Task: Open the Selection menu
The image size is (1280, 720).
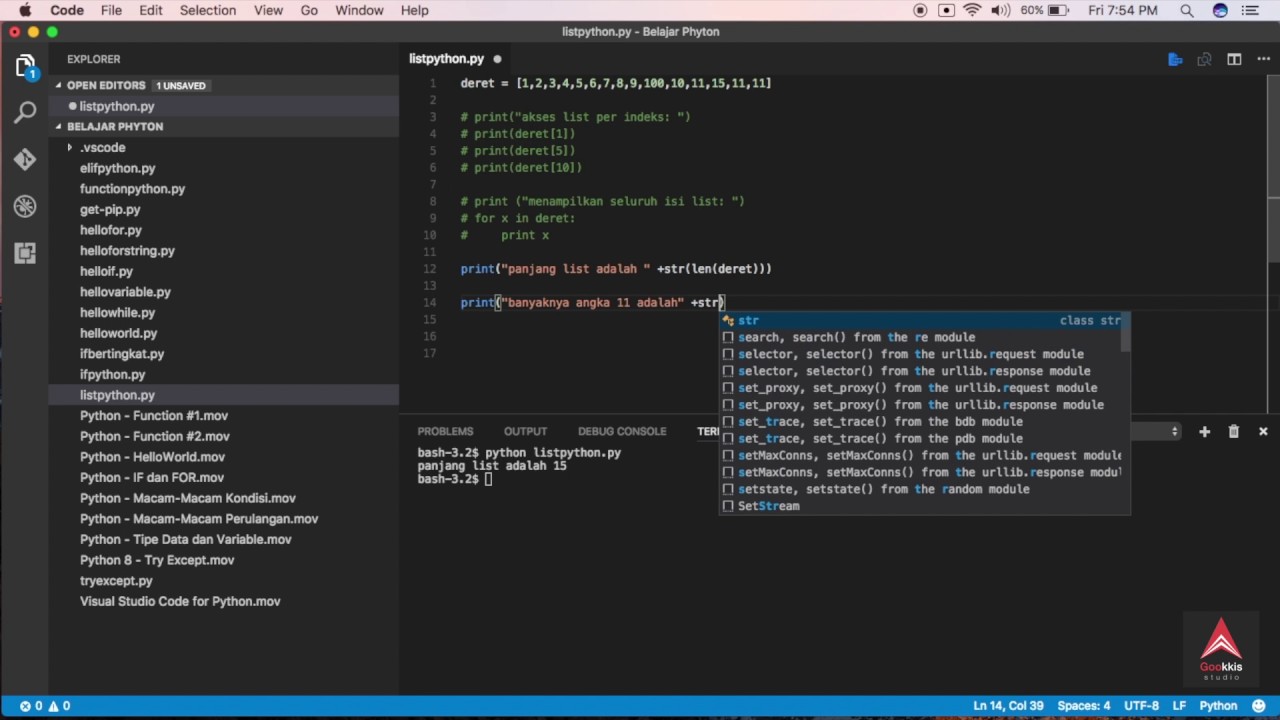Action: click(208, 11)
